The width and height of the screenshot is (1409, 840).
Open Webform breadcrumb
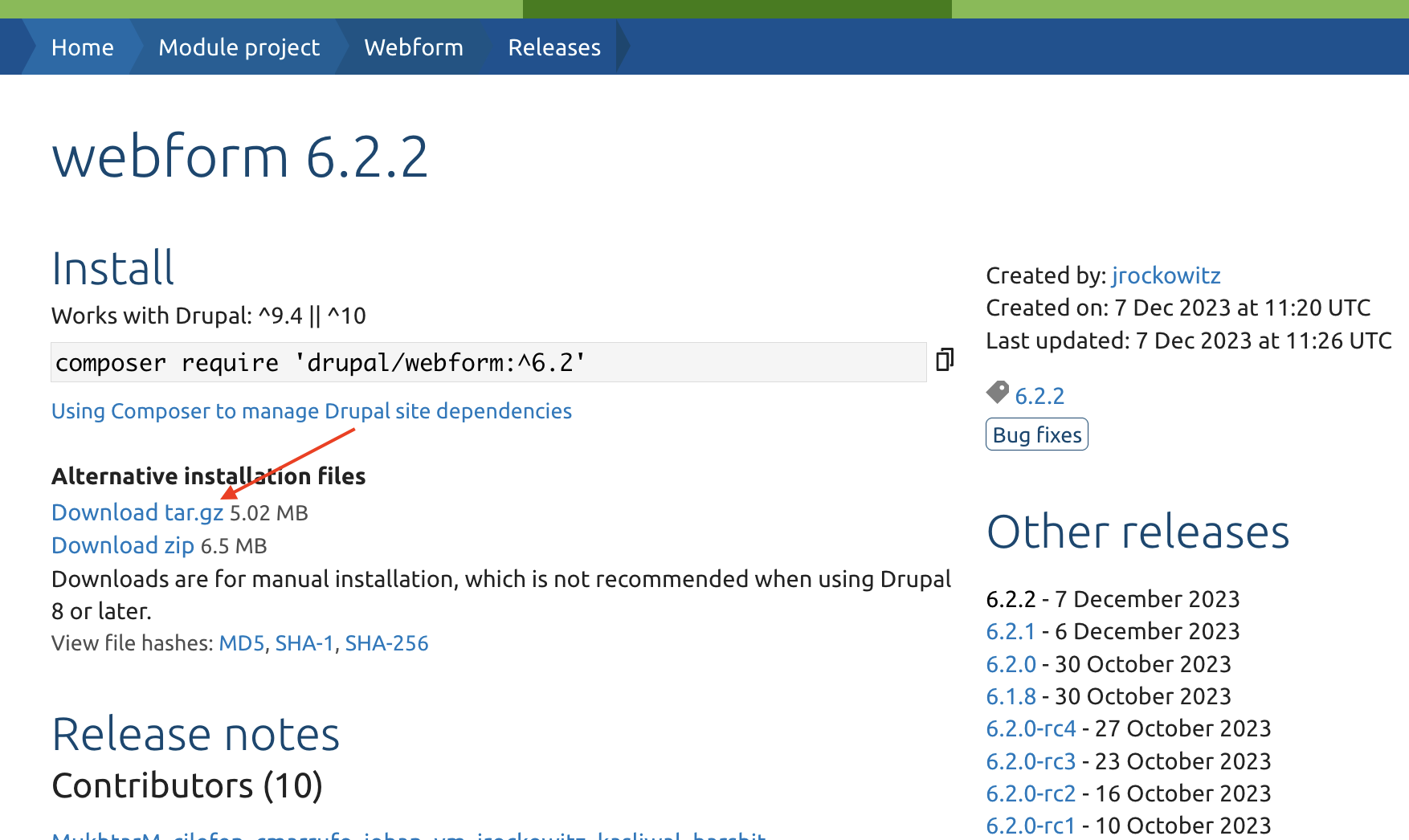414,47
